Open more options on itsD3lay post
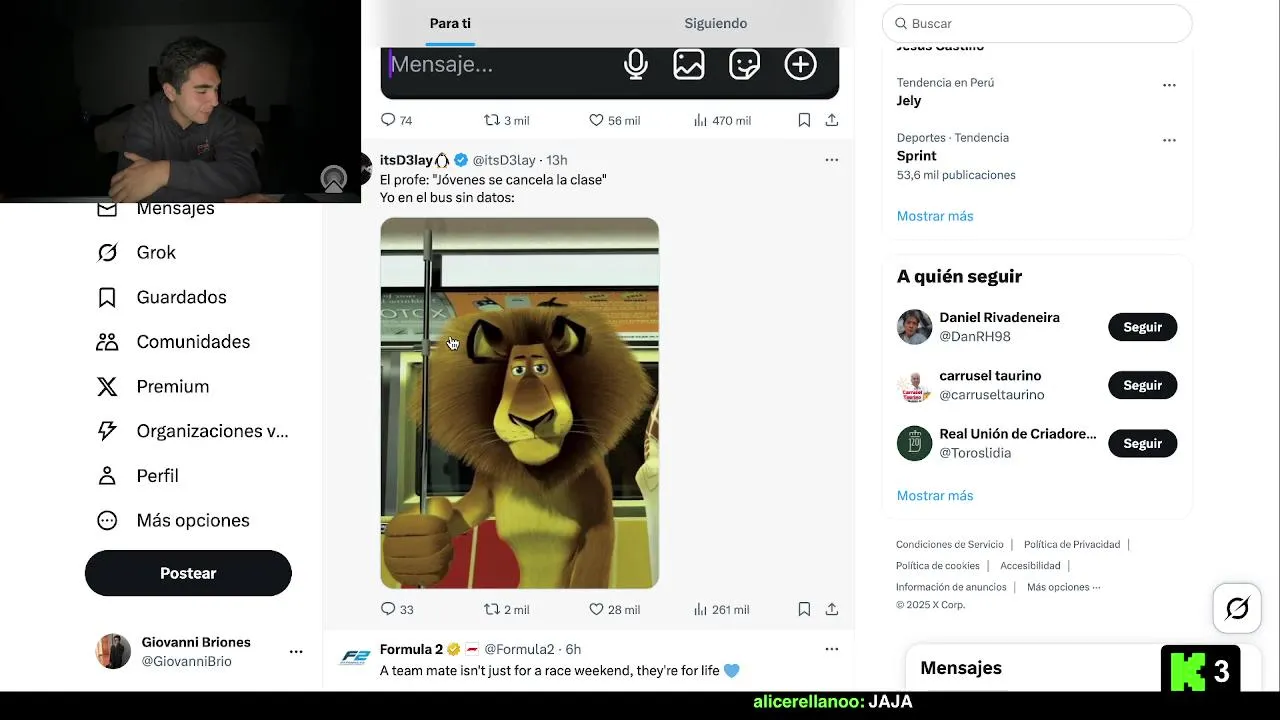Image resolution: width=1280 pixels, height=720 pixels. [x=831, y=160]
